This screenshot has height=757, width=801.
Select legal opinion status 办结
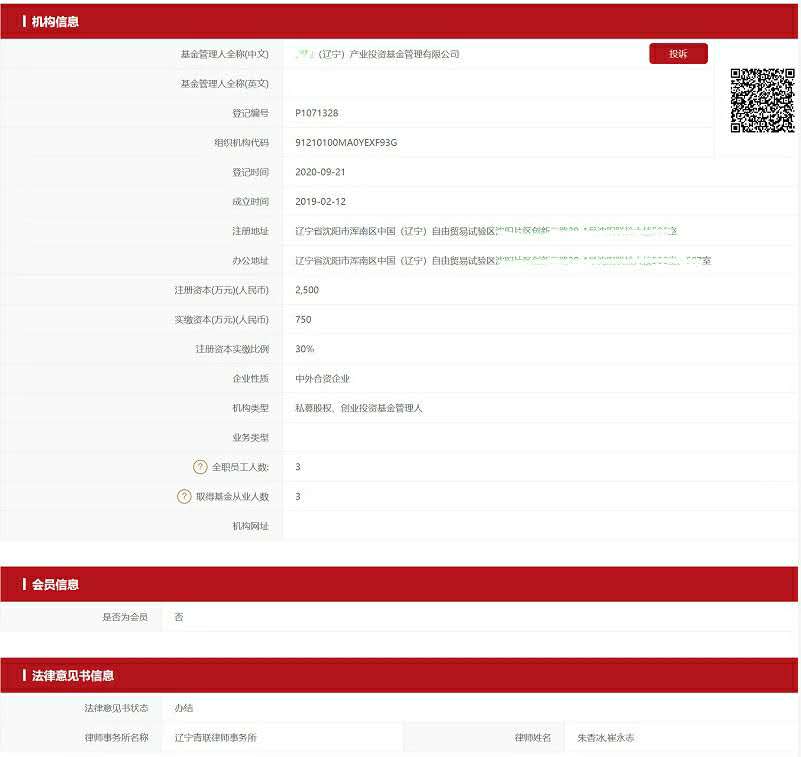pos(183,708)
